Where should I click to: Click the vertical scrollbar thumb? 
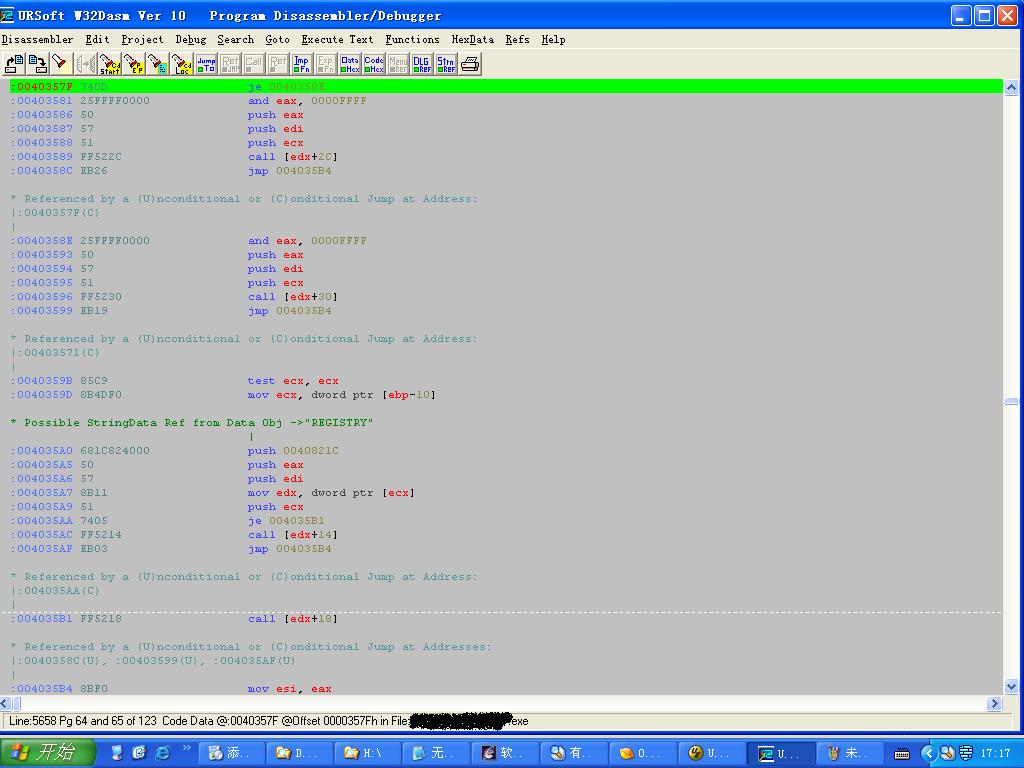[1011, 401]
